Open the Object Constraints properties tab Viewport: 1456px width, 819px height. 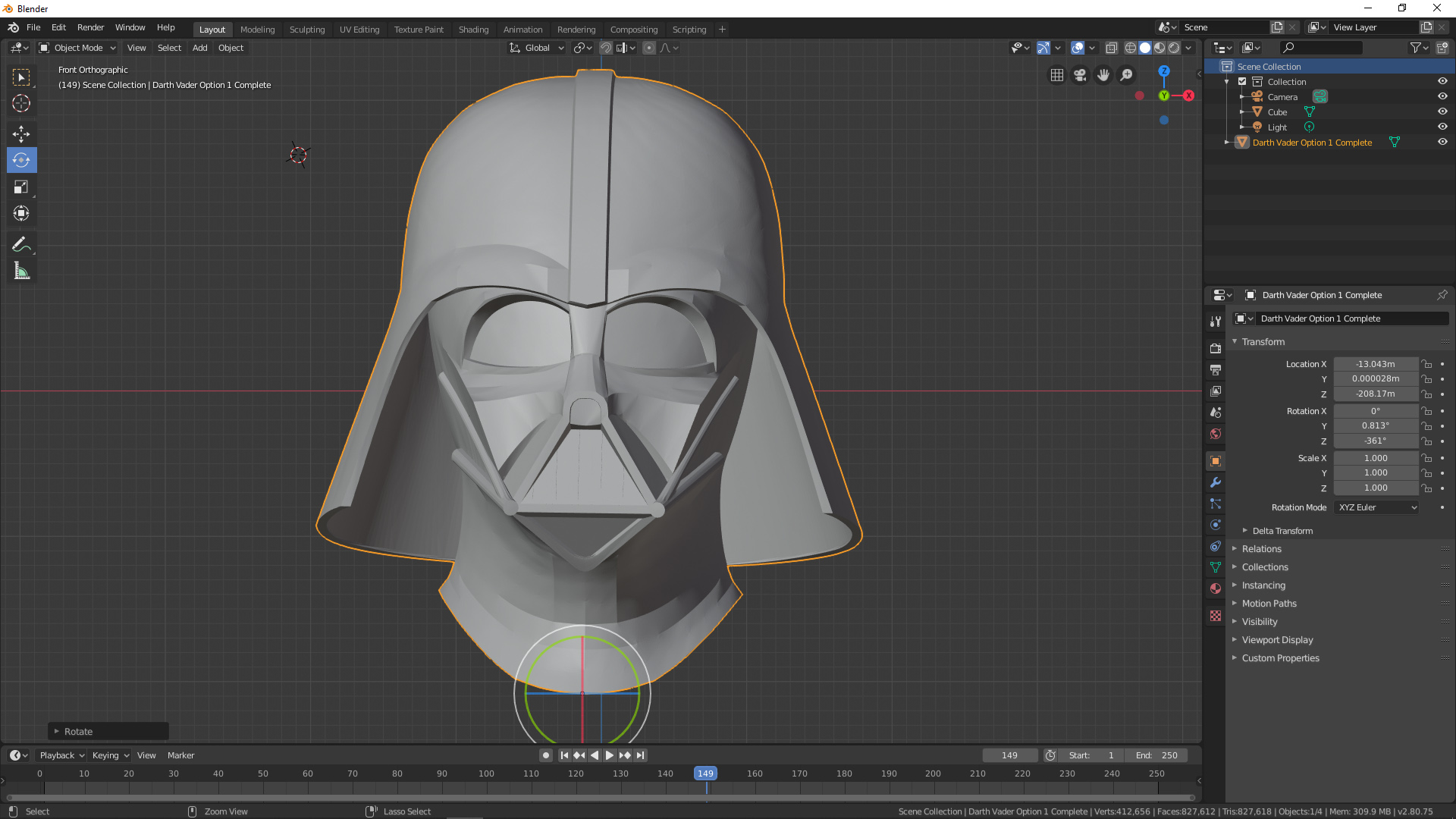(x=1216, y=546)
